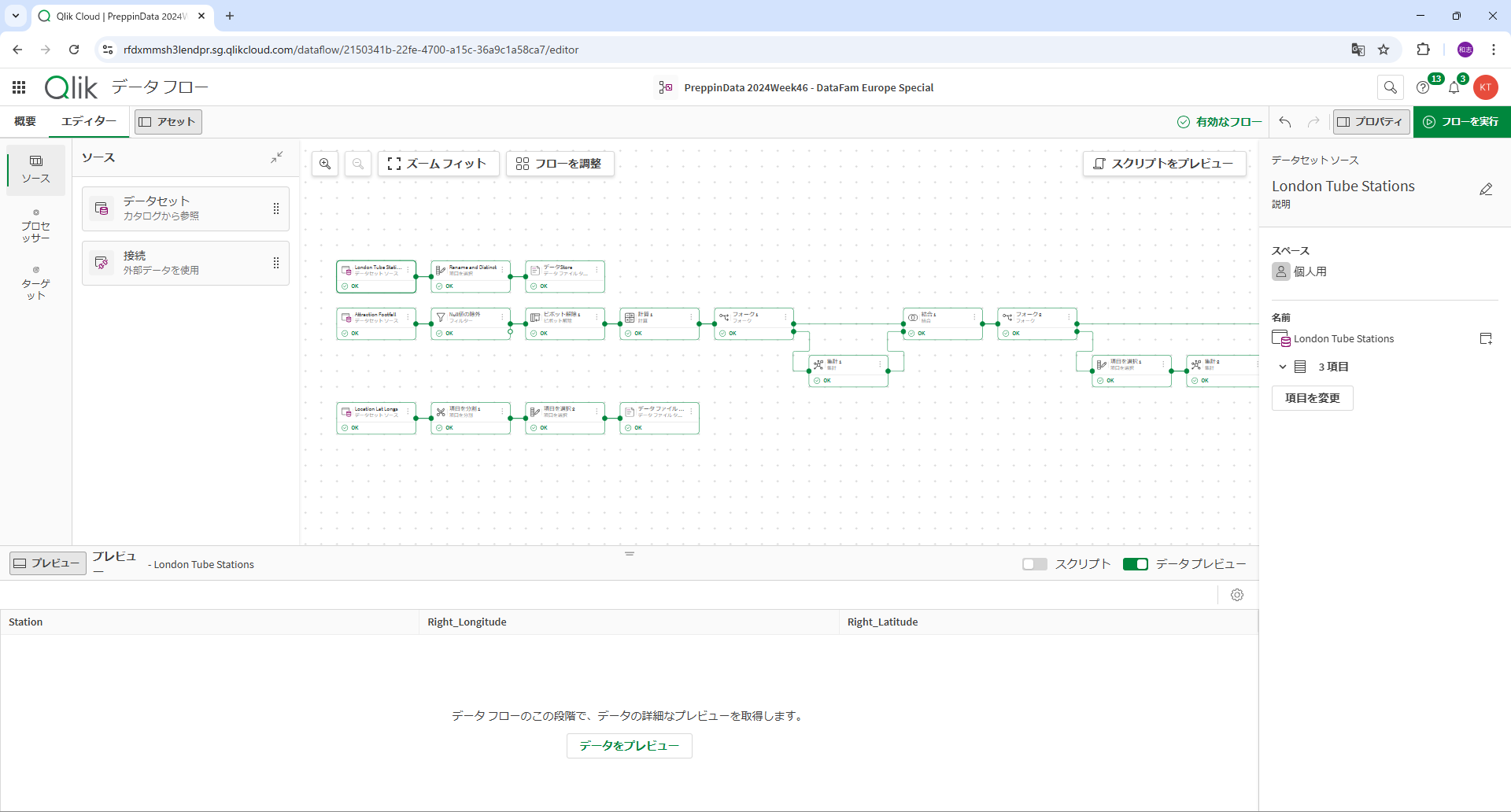Select the Null値の除外 filter node

coord(471,323)
